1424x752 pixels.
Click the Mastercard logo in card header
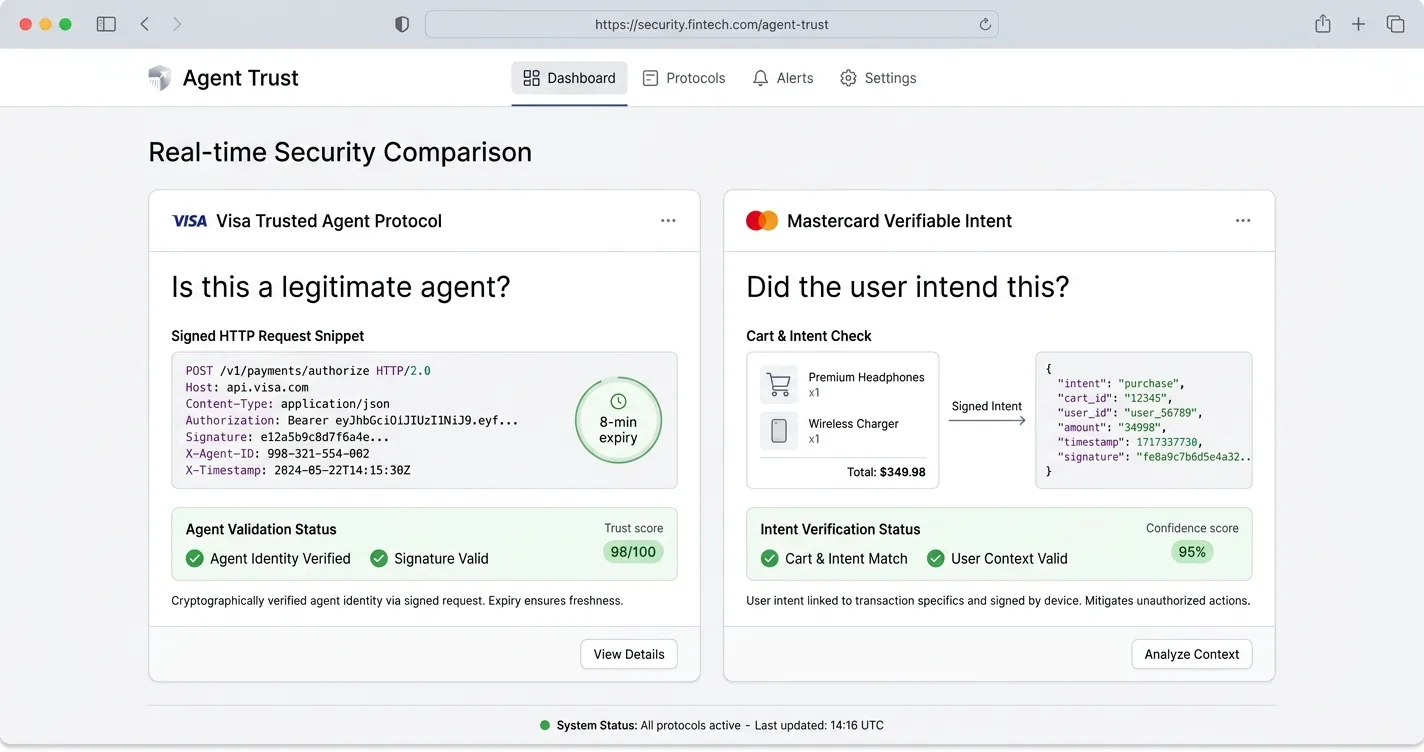click(x=762, y=221)
